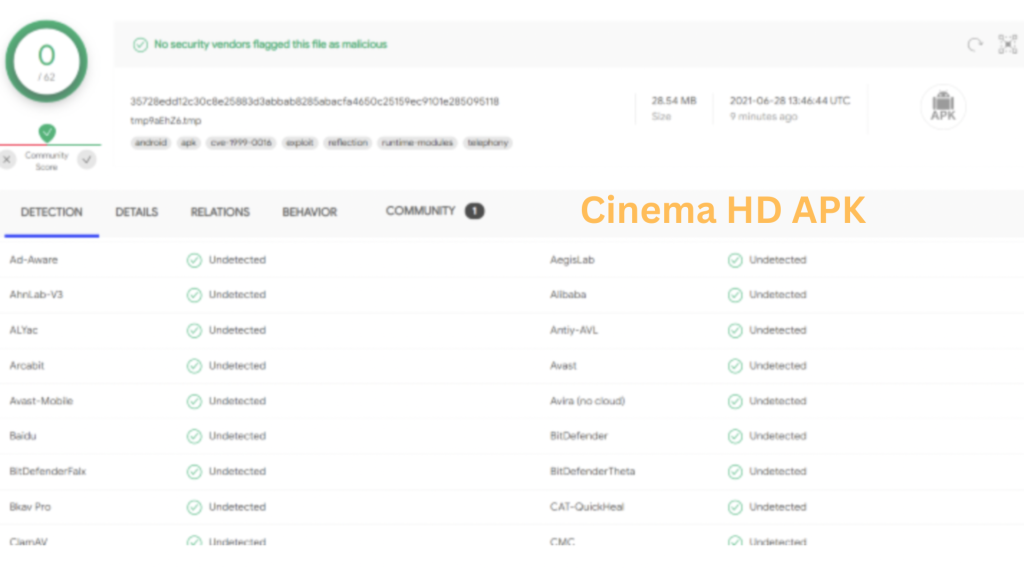
Task: Click the android tag
Action: pyautogui.click(x=151, y=142)
